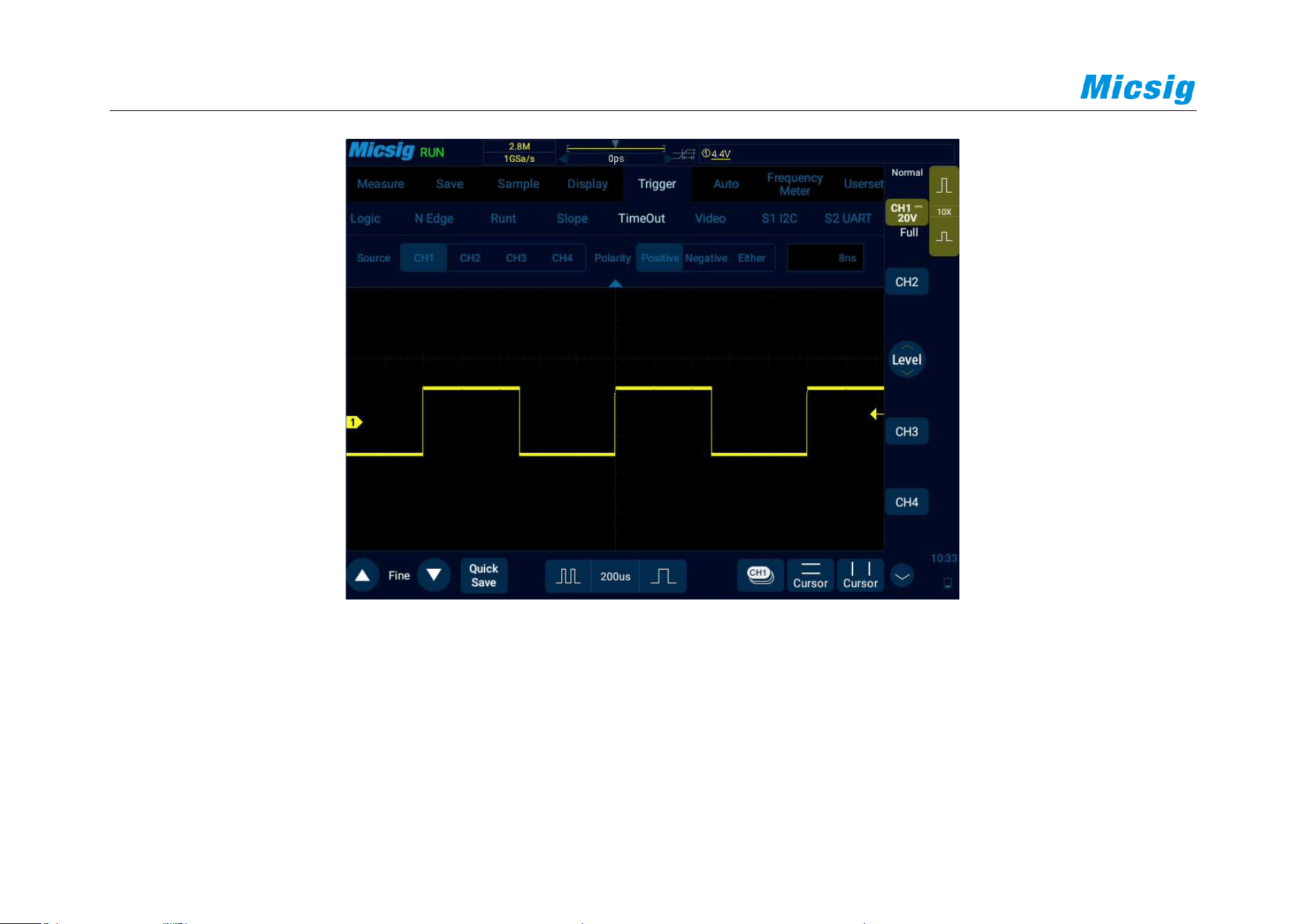This screenshot has height=924, width=1307.
Task: Tap the 4.4V trigger level readout
Action: [717, 154]
